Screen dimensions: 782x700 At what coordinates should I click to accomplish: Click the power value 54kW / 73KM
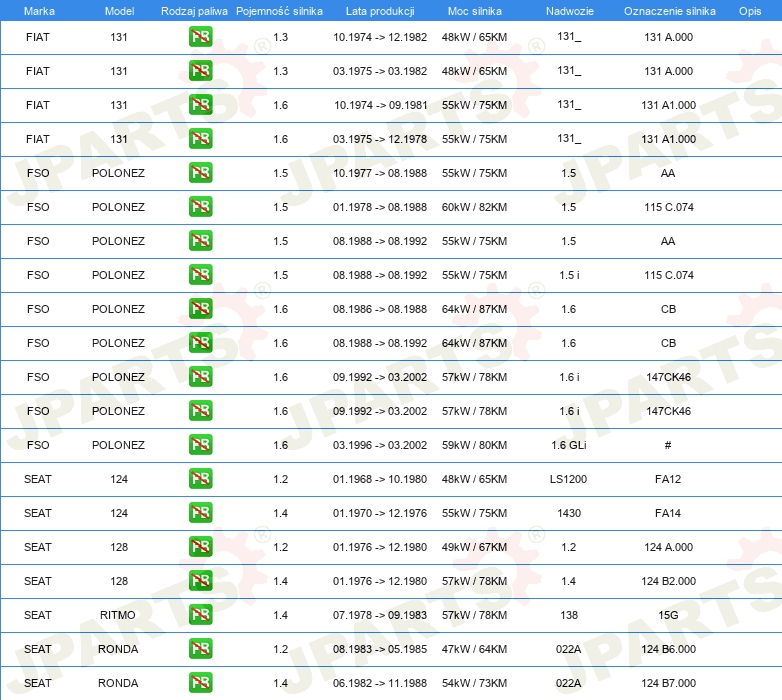point(474,683)
